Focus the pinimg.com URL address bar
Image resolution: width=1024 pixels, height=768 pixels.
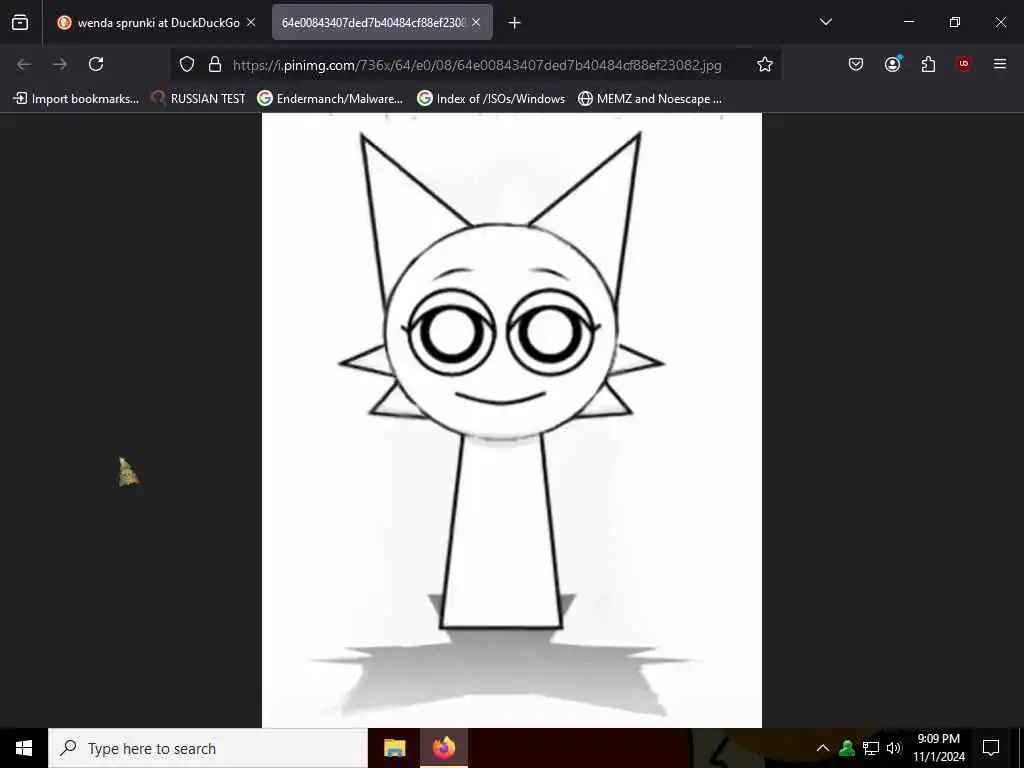tap(477, 65)
